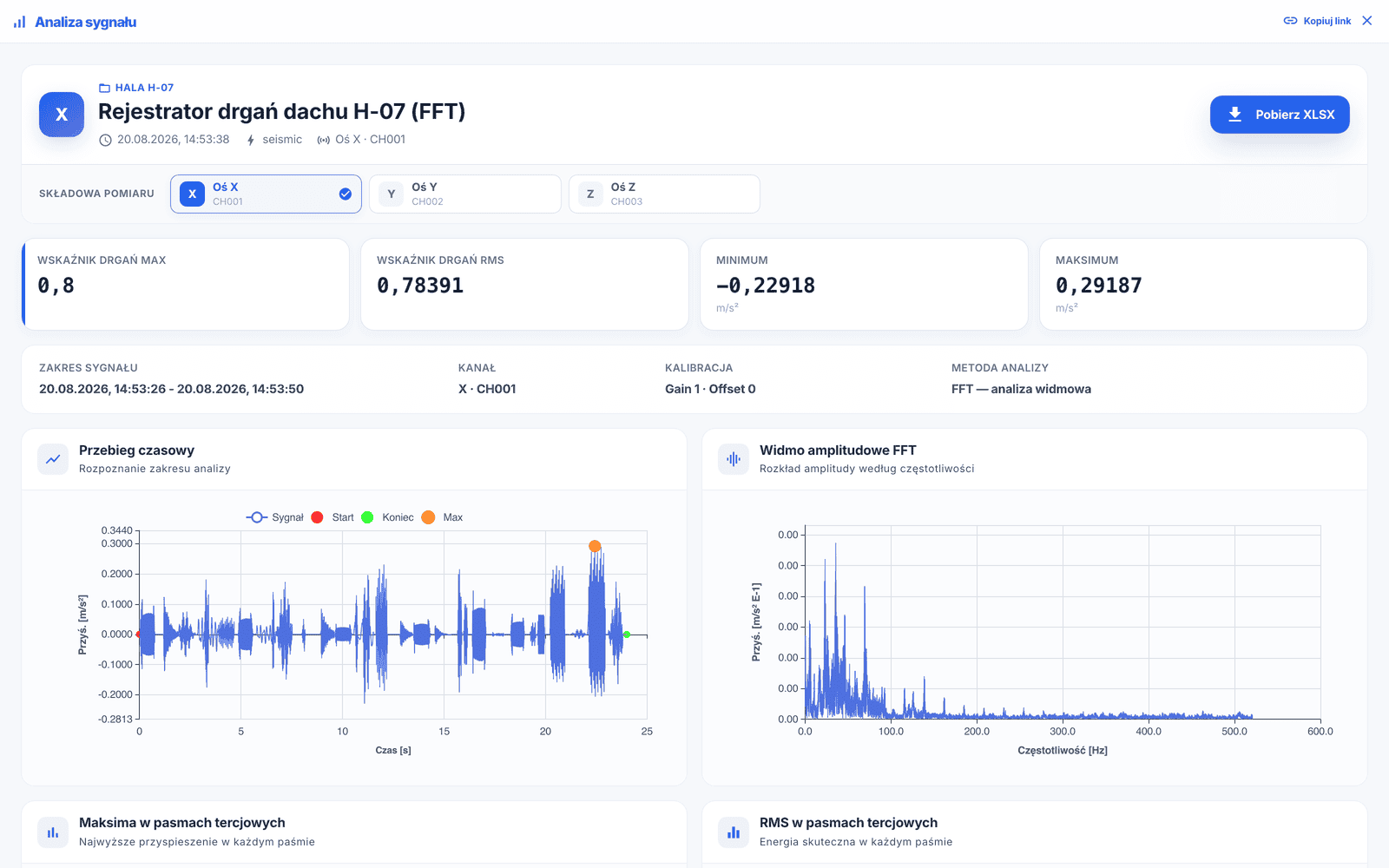Click the red Start marker on time chart
This screenshot has height=868, width=1389.
pyautogui.click(x=139, y=635)
